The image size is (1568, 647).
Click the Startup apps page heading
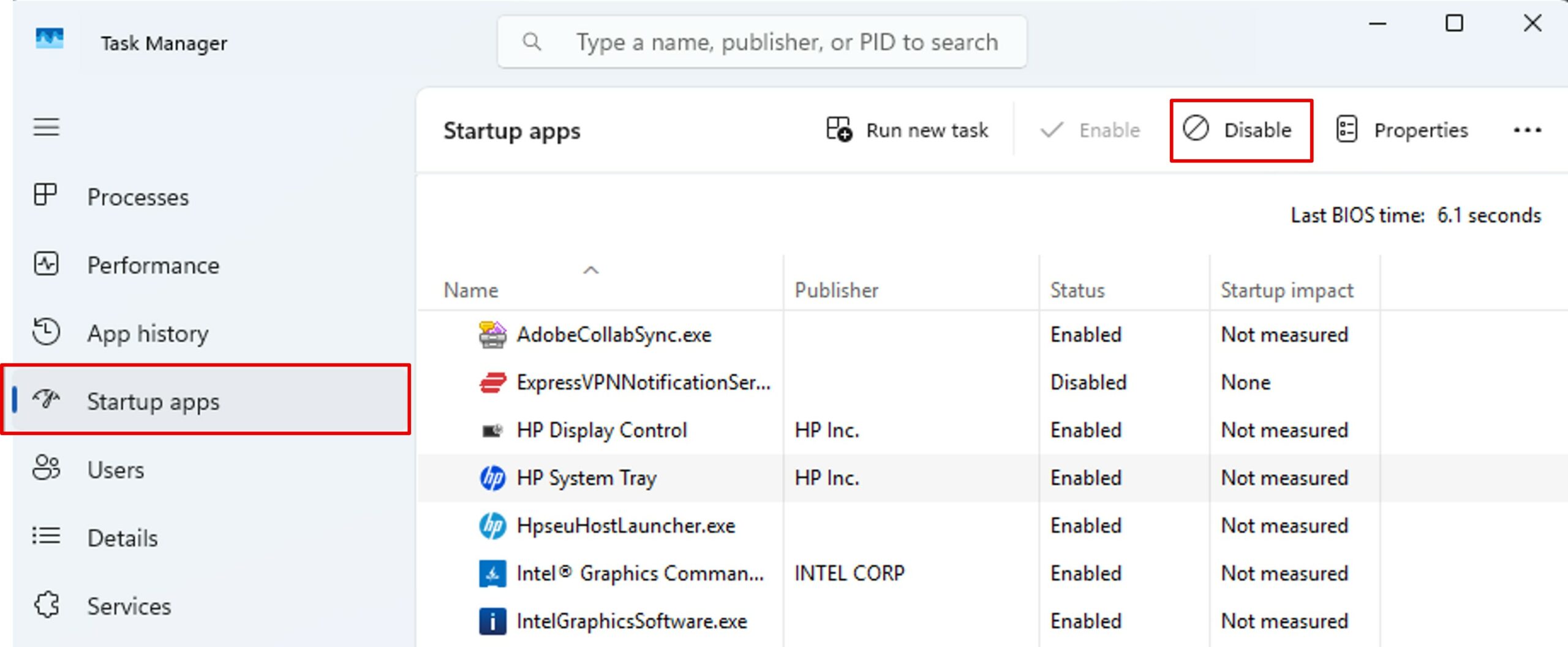coord(511,131)
